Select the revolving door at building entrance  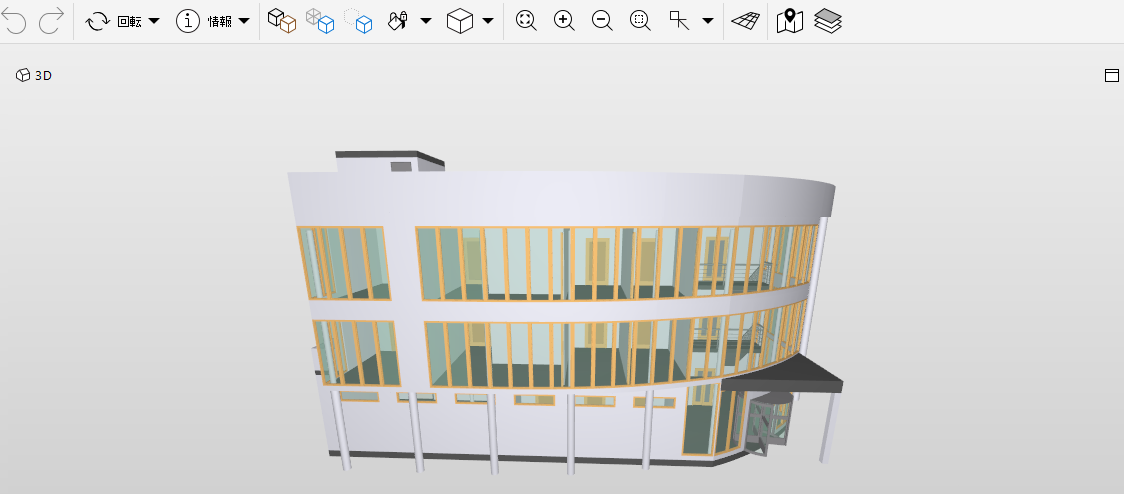pos(768,423)
